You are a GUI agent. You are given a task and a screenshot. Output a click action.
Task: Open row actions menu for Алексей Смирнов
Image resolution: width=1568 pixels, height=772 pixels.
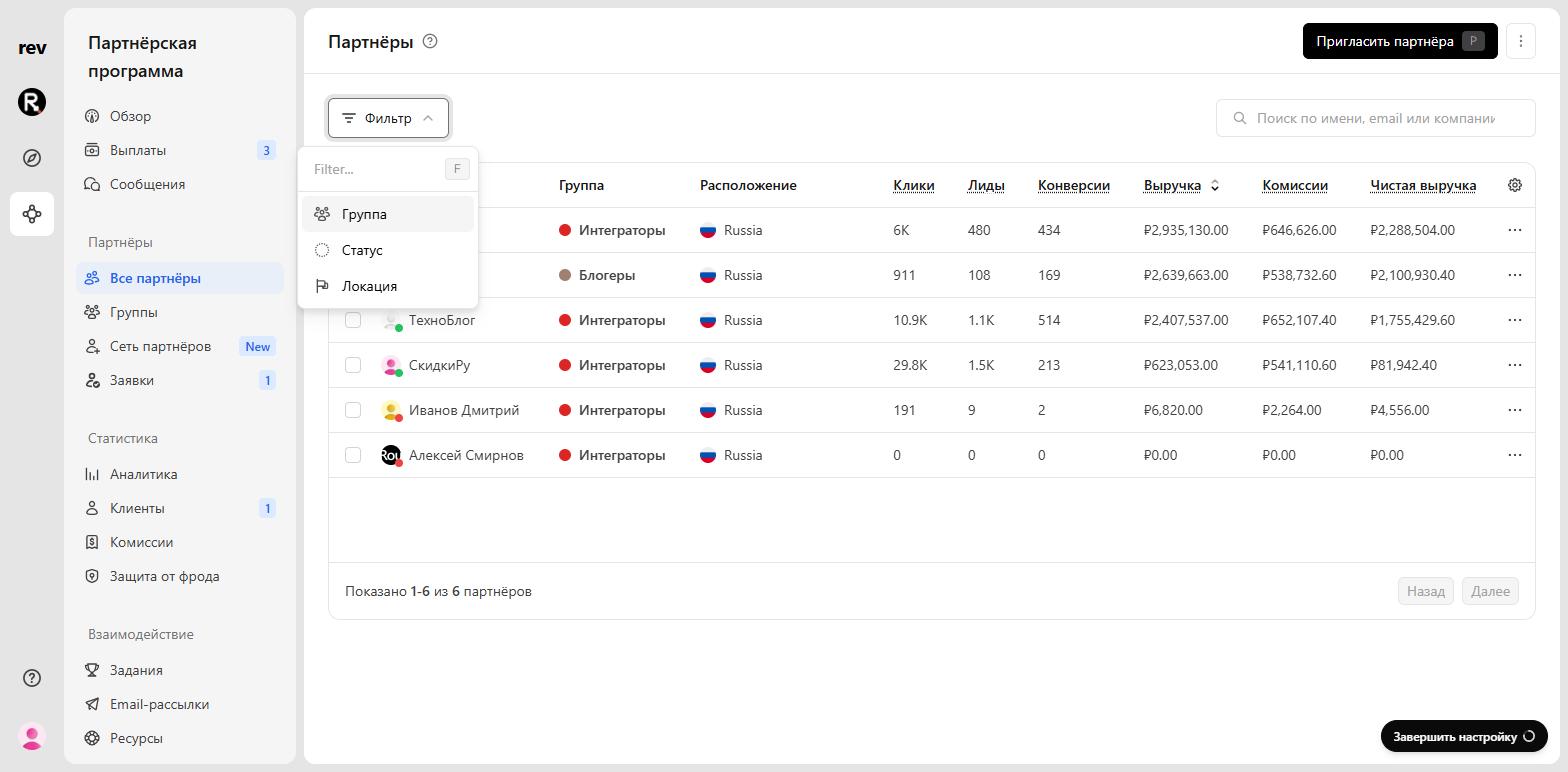1514,455
